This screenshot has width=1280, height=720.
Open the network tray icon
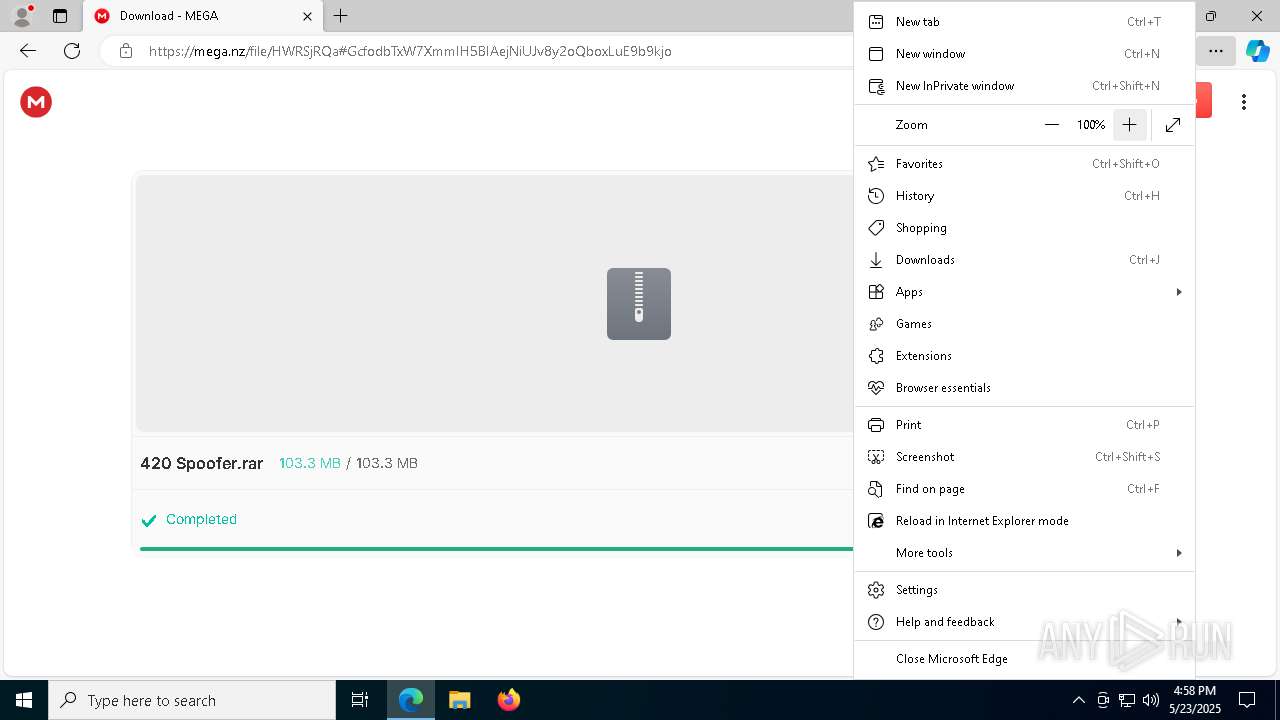[x=1127, y=700]
